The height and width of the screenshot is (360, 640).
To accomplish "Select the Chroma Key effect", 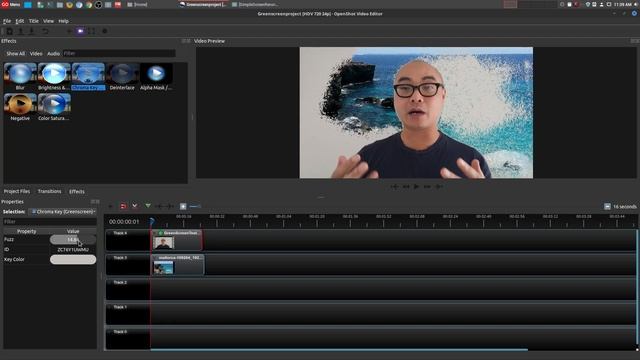I will [88, 77].
